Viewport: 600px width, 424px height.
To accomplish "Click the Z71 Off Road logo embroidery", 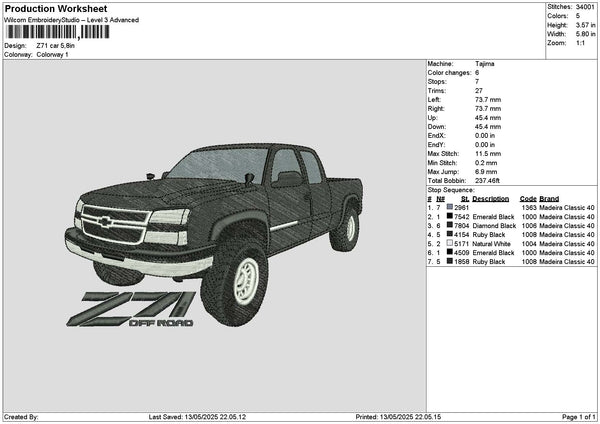I will click(x=131, y=309).
